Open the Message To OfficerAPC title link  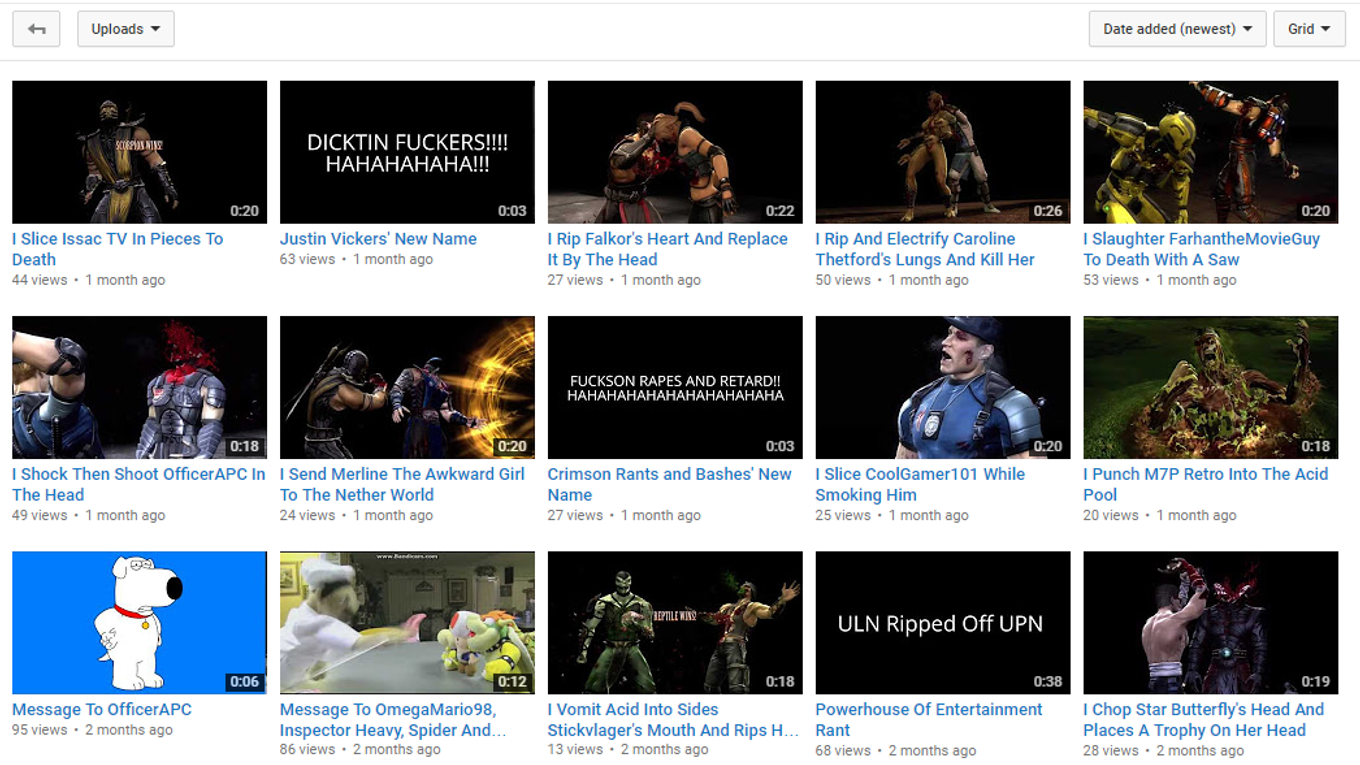[102, 709]
